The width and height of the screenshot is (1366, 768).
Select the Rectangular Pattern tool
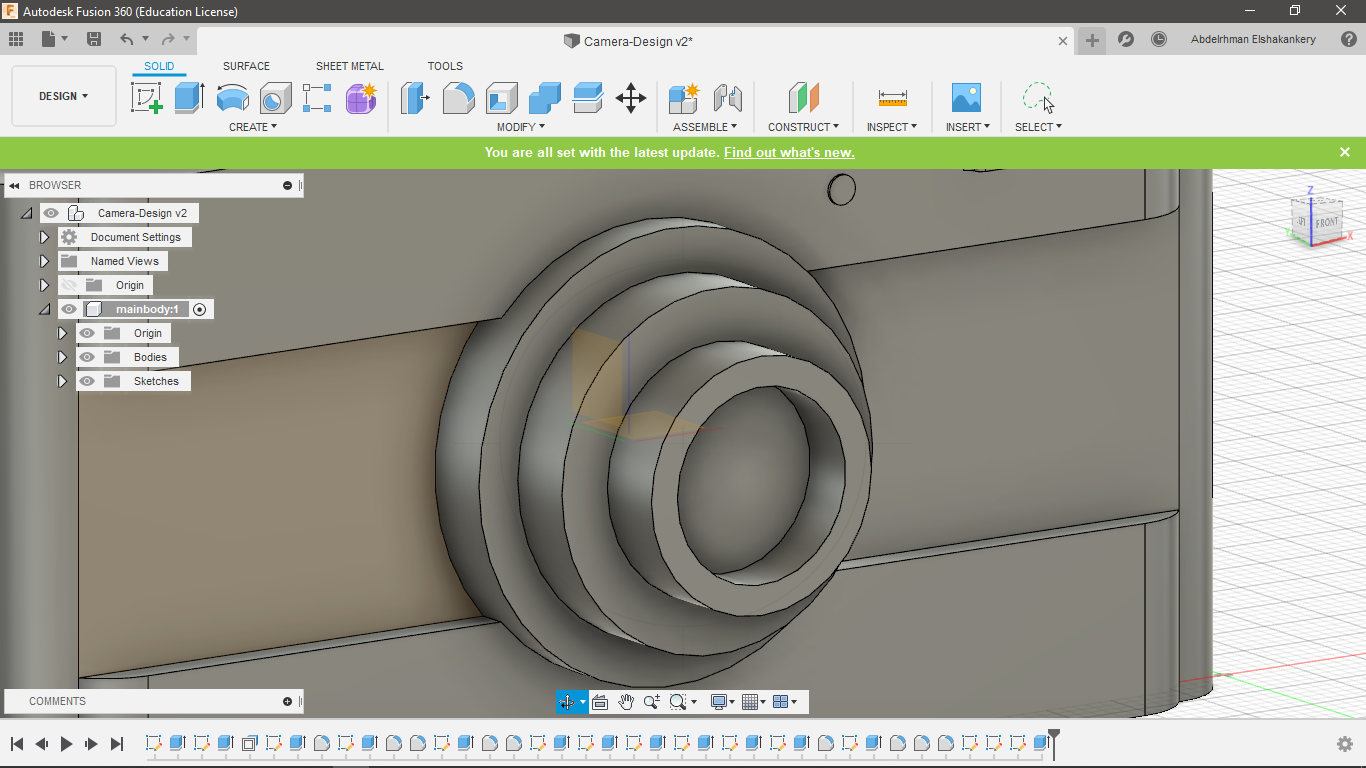317,98
